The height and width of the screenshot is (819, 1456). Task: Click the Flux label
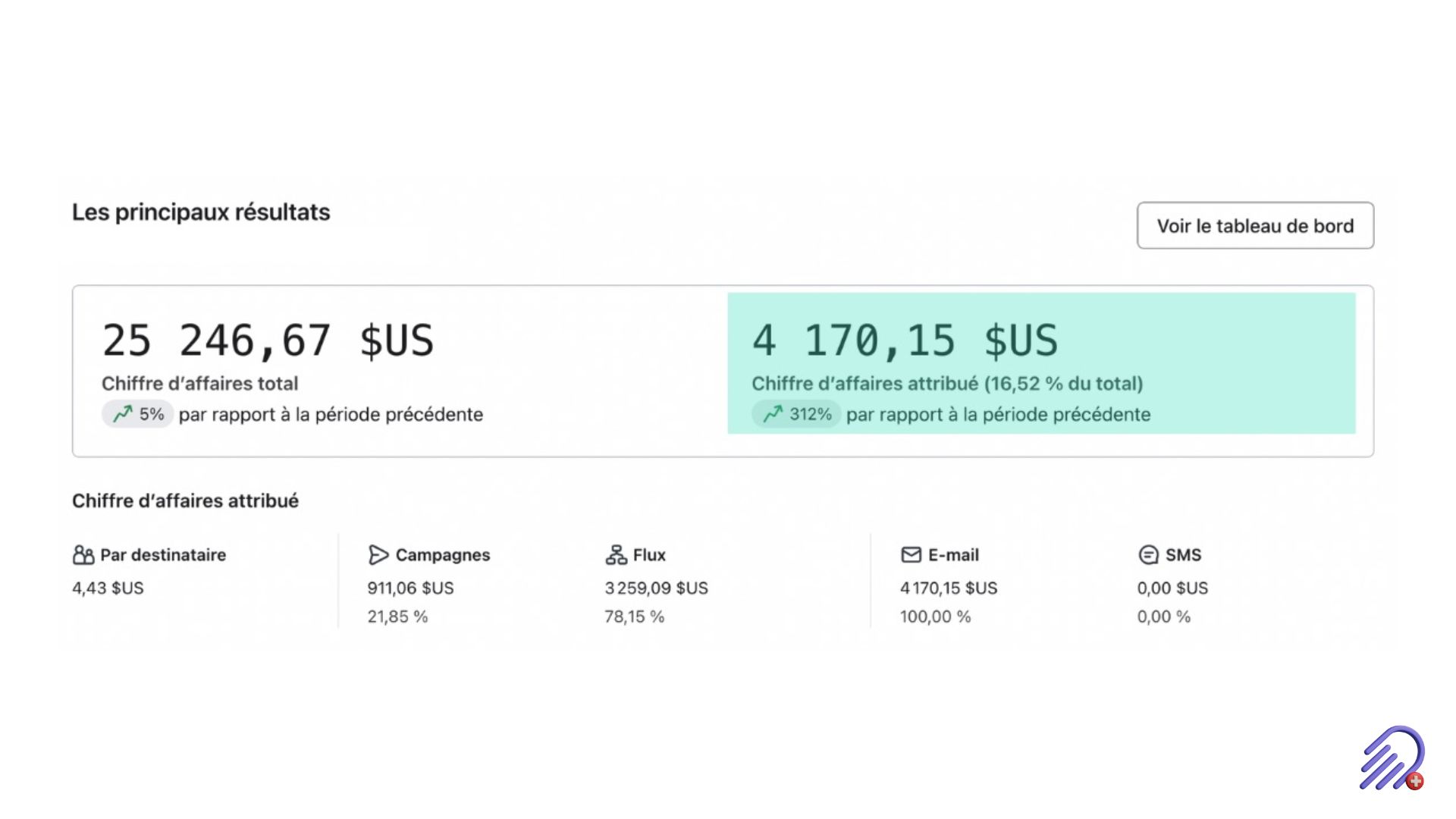point(649,555)
